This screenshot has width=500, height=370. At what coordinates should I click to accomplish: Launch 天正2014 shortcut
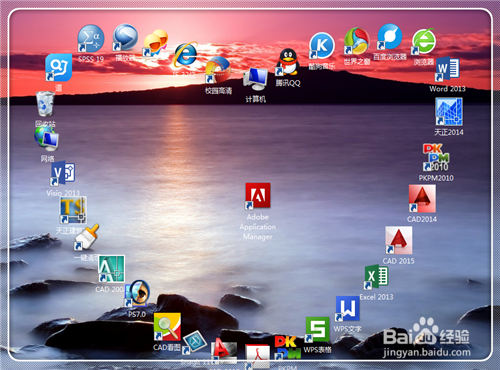click(x=449, y=112)
